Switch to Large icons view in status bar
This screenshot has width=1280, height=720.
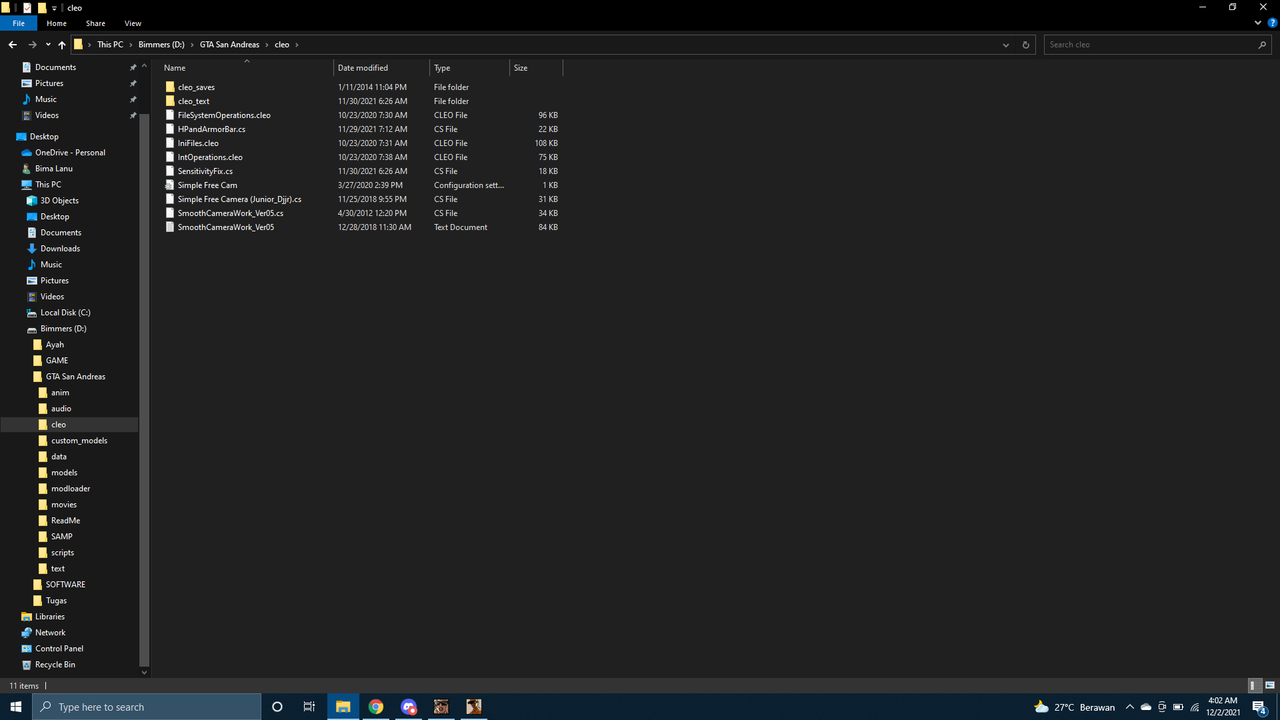pos(1268,685)
